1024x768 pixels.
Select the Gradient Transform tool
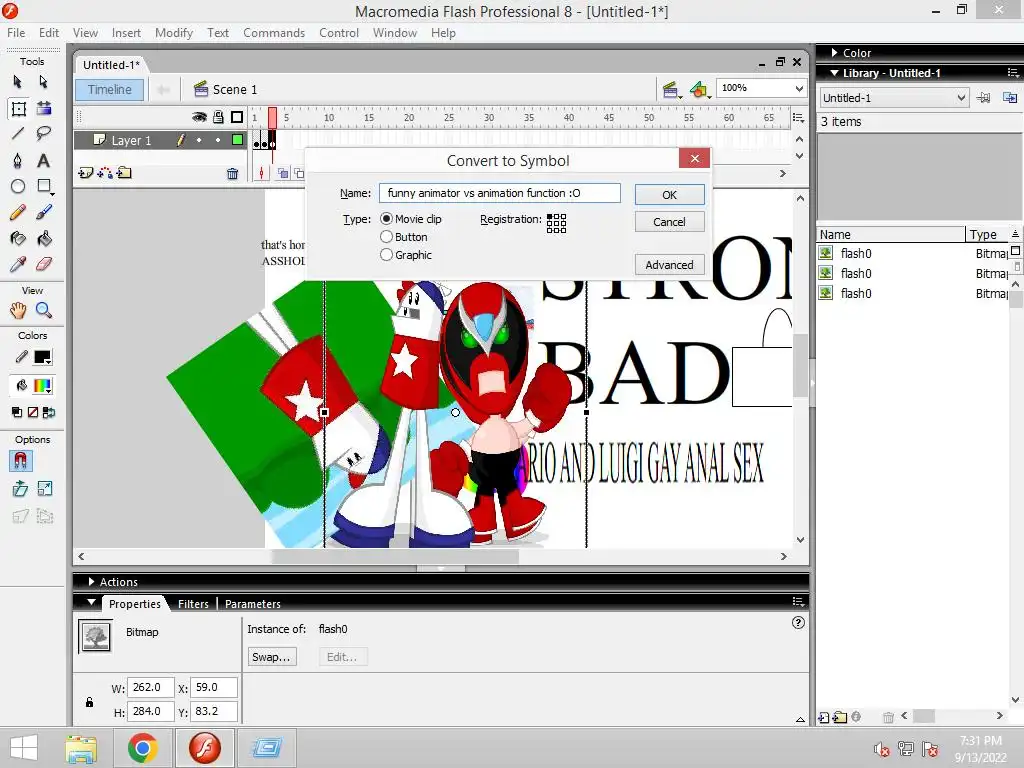pyautogui.click(x=44, y=108)
